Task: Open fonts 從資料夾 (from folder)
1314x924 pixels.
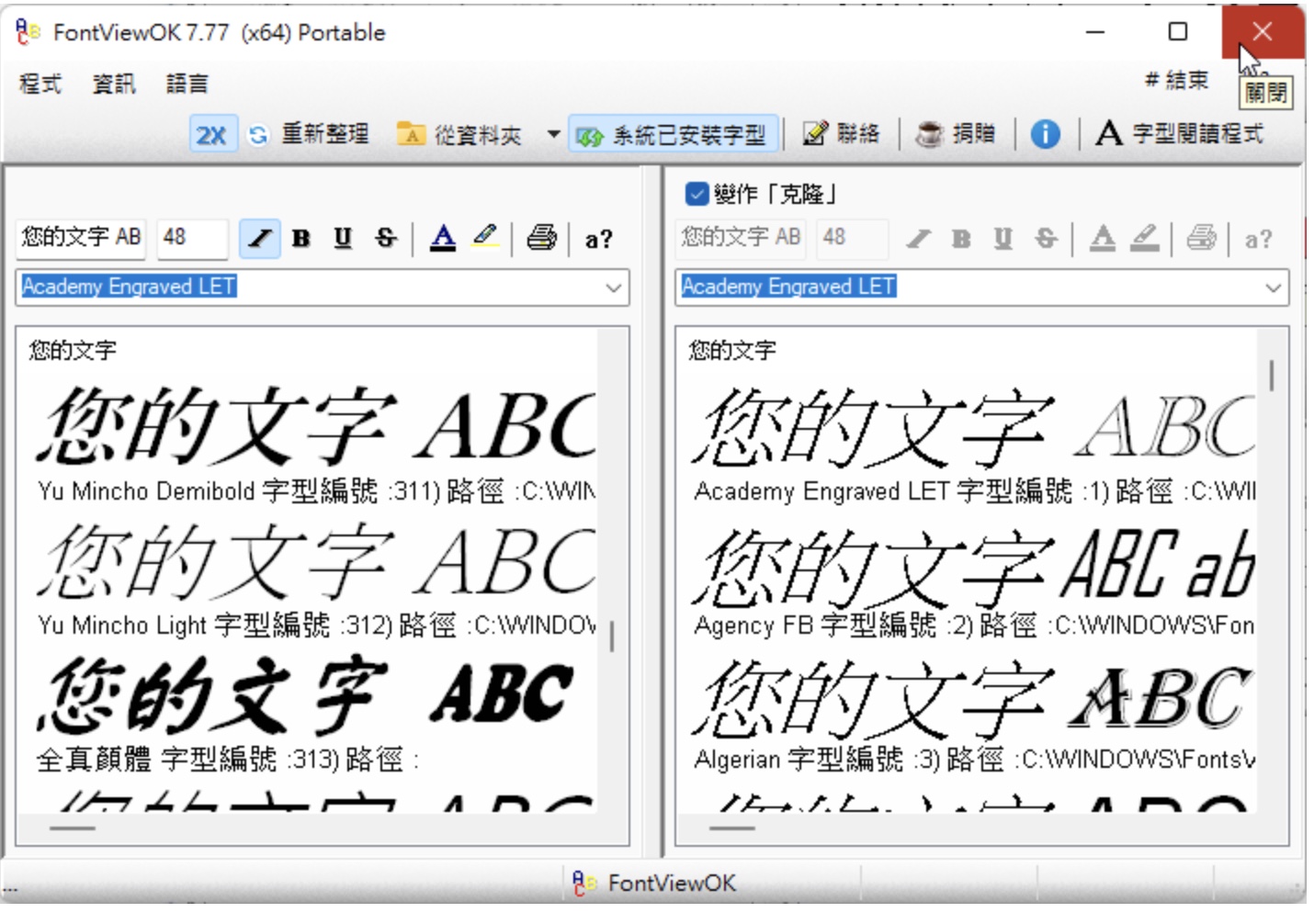Action: pos(459,135)
